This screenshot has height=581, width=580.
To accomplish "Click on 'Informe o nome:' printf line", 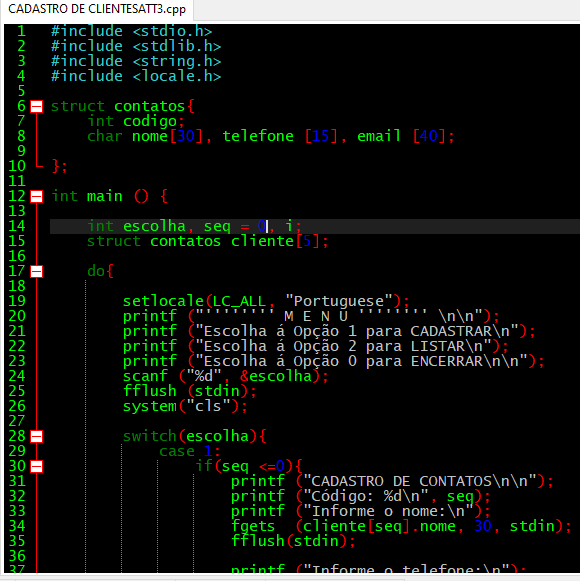I will click(361, 511).
